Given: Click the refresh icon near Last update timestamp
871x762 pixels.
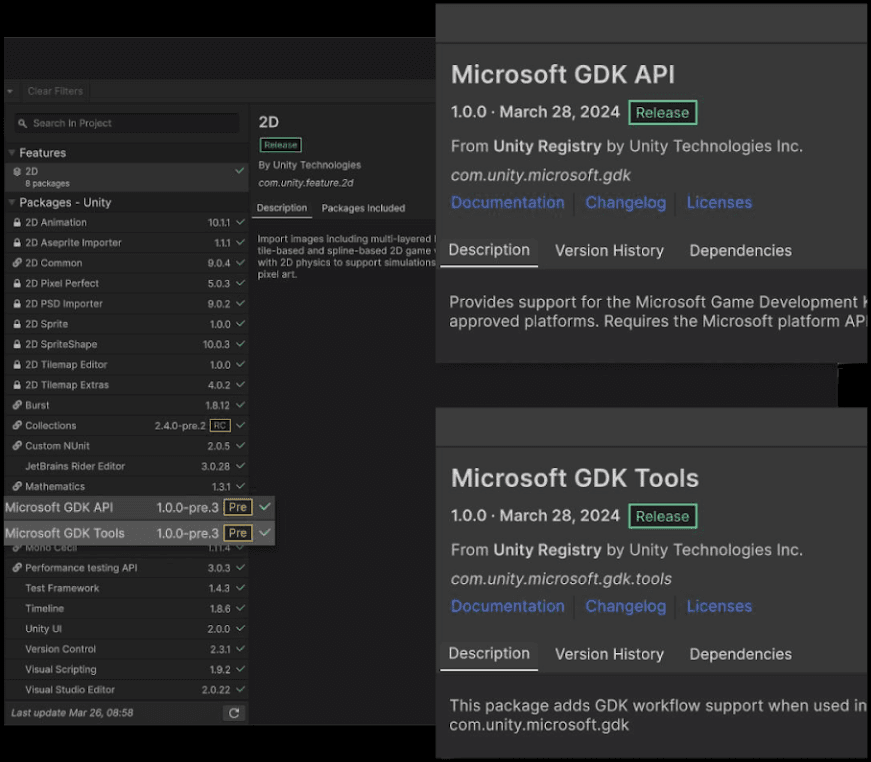Looking at the screenshot, I should tap(236, 713).
